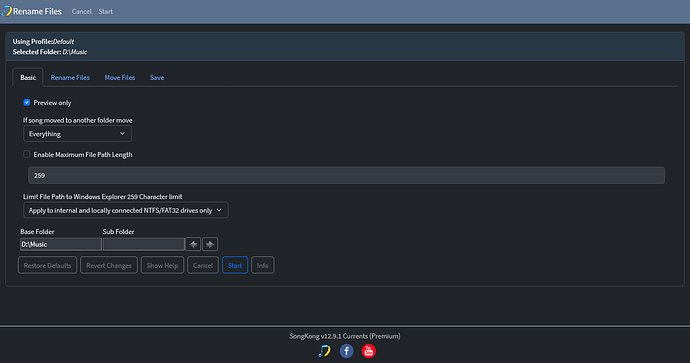690x363 pixels.
Task: Click Cancel in the top header bar
Action: tap(81, 11)
